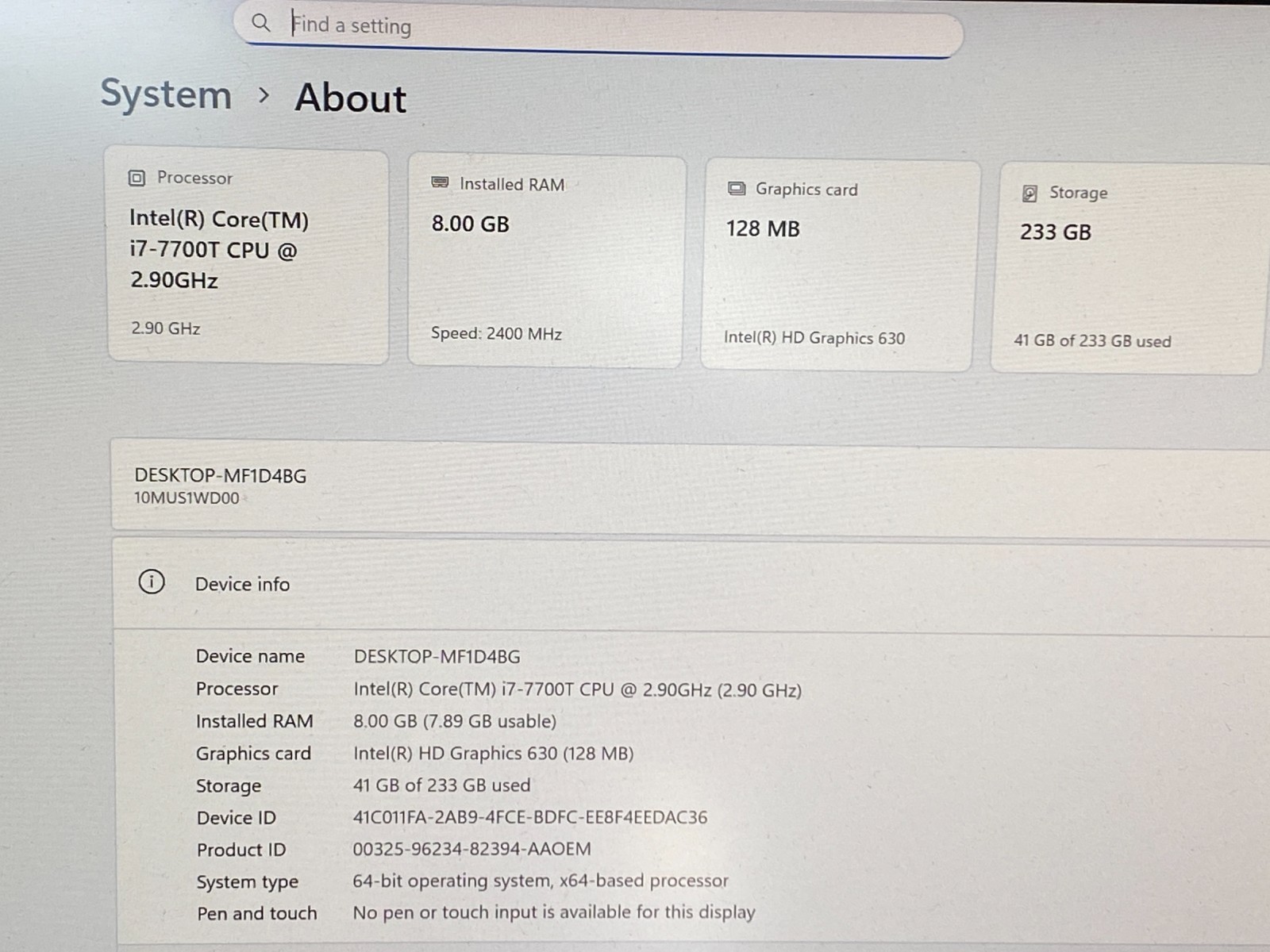Click the Pen and touch label
Image resolution: width=1270 pixels, height=952 pixels.
(256, 913)
